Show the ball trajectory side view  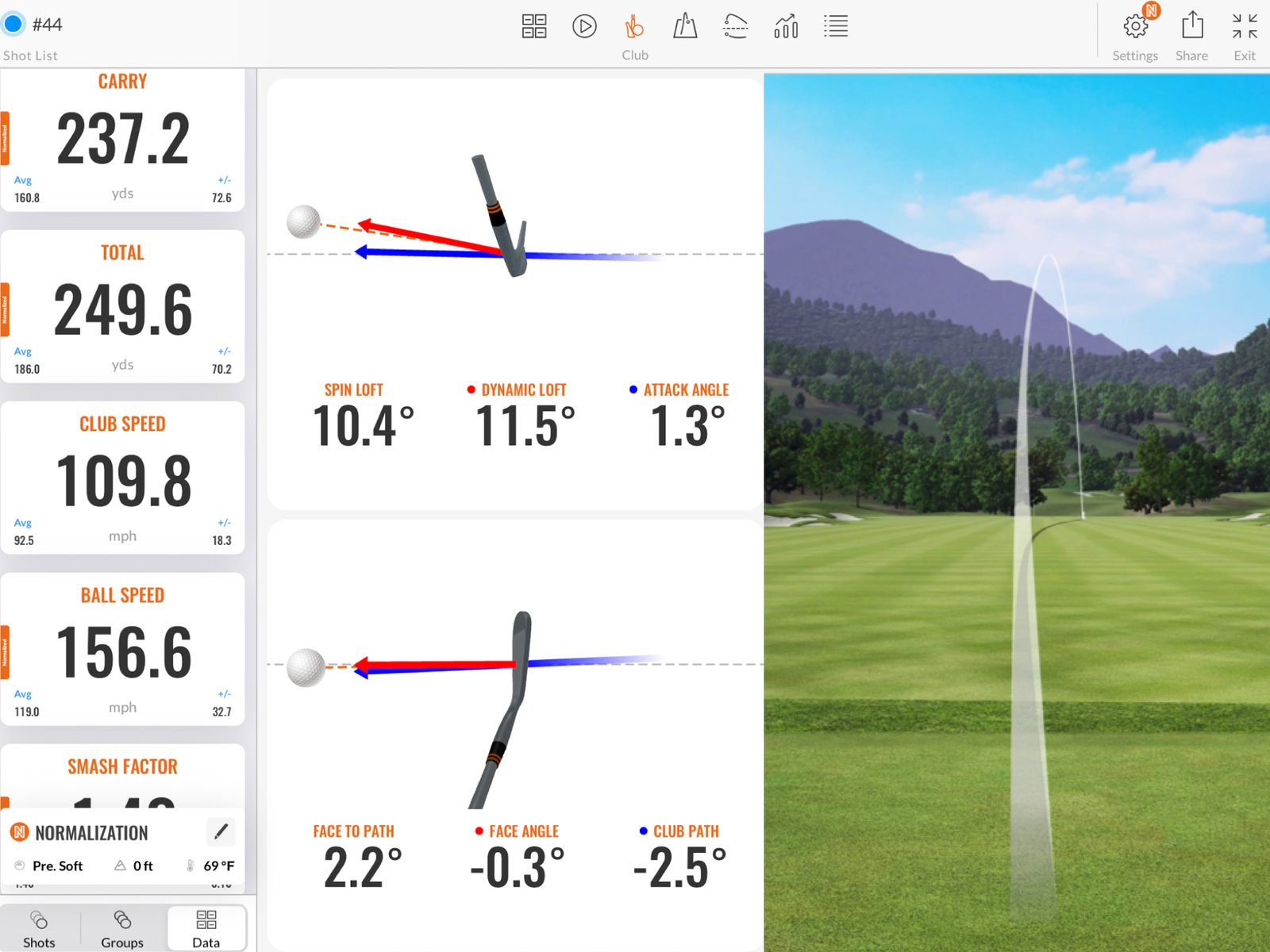click(x=736, y=26)
